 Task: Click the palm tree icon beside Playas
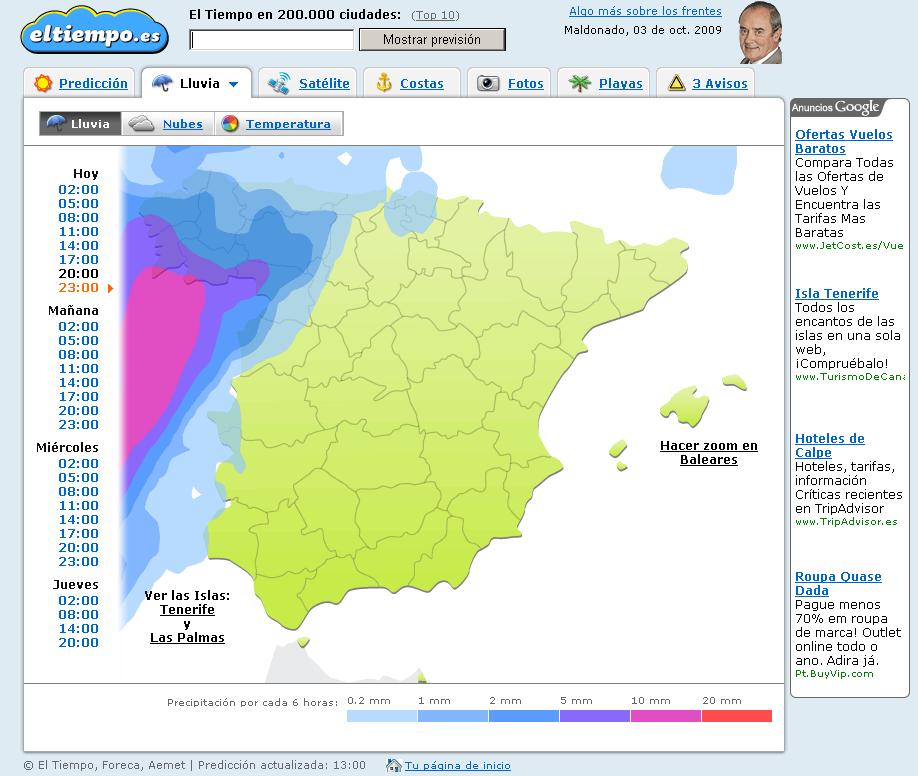pos(580,83)
